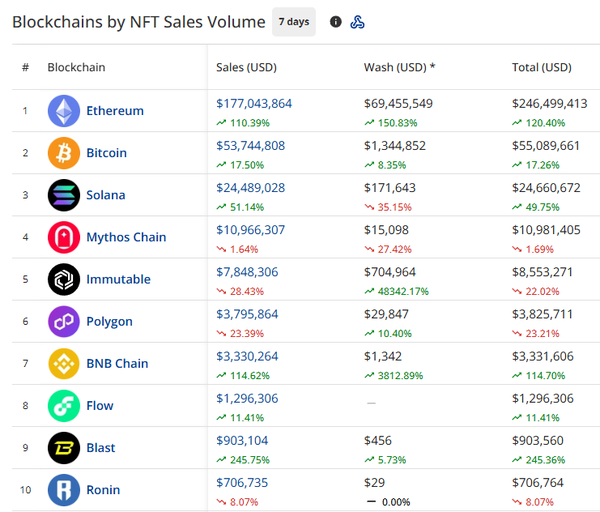Open the 7 days time range selector

[293, 22]
